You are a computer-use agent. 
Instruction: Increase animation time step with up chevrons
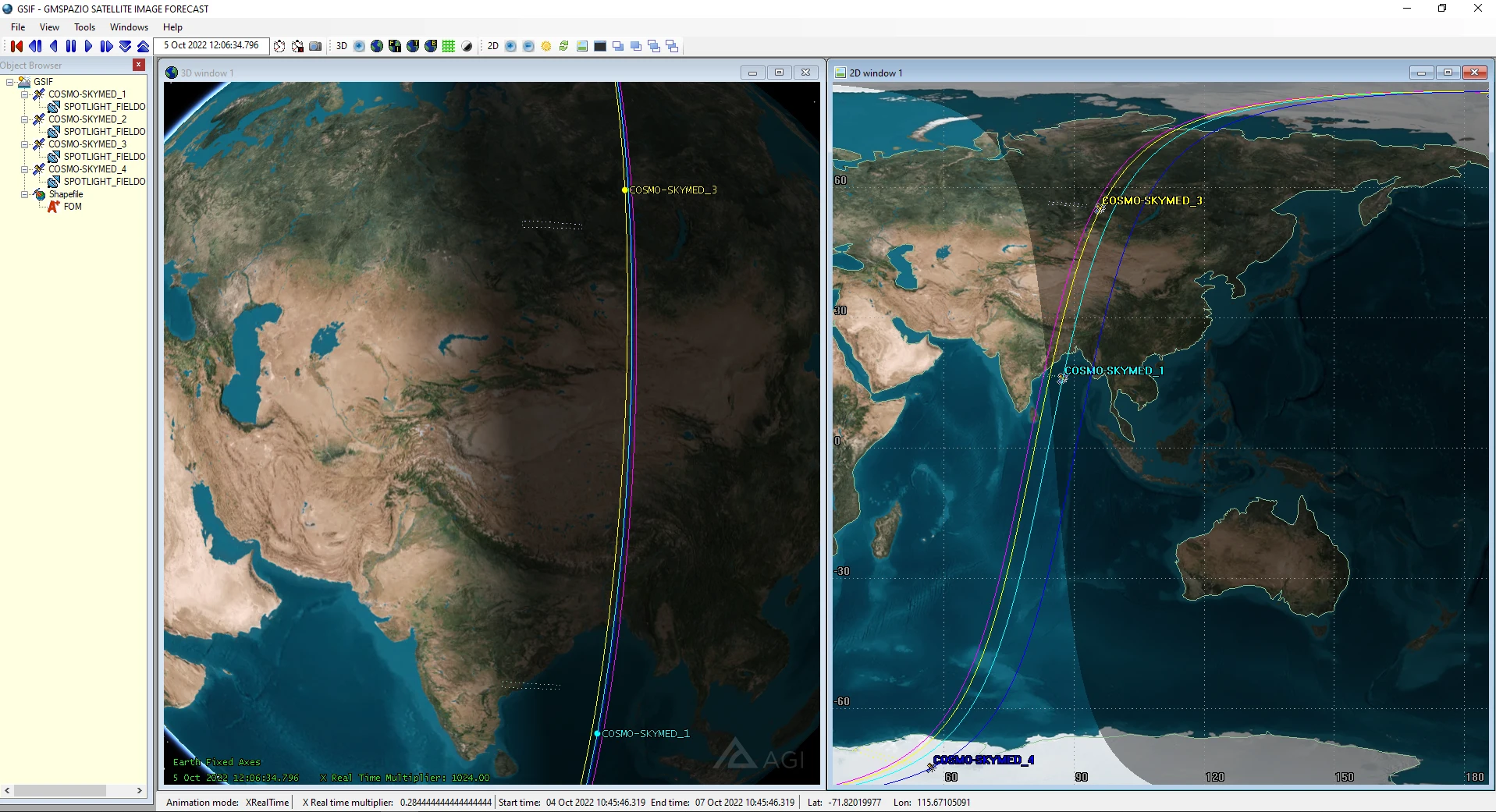click(x=143, y=46)
